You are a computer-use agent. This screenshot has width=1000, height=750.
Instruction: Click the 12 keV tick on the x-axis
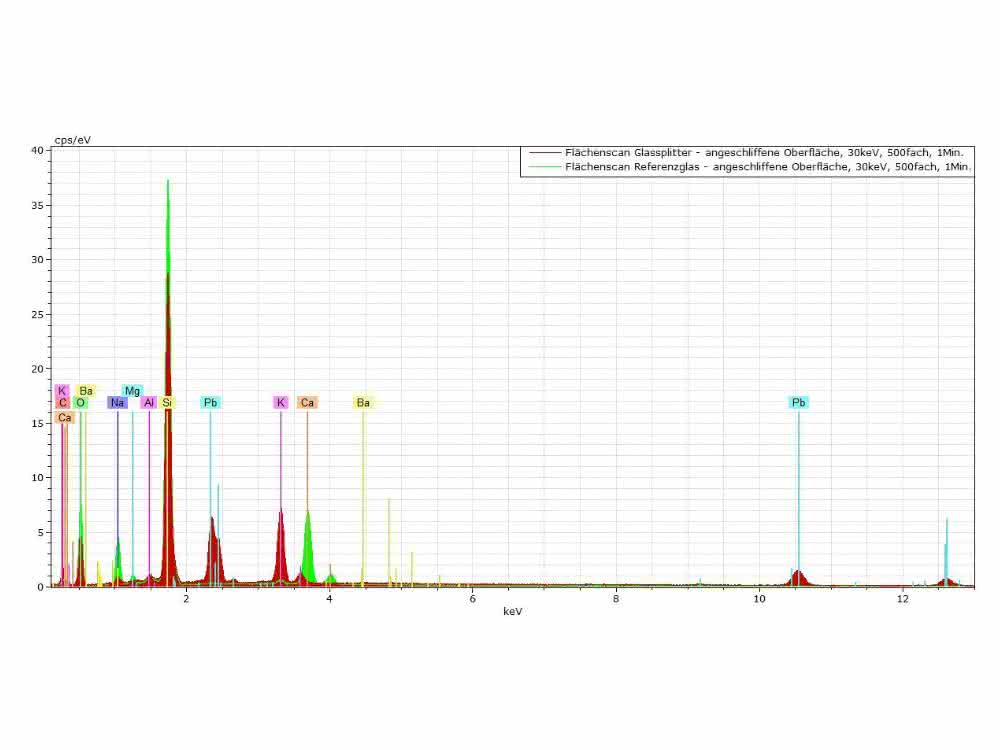[902, 598]
